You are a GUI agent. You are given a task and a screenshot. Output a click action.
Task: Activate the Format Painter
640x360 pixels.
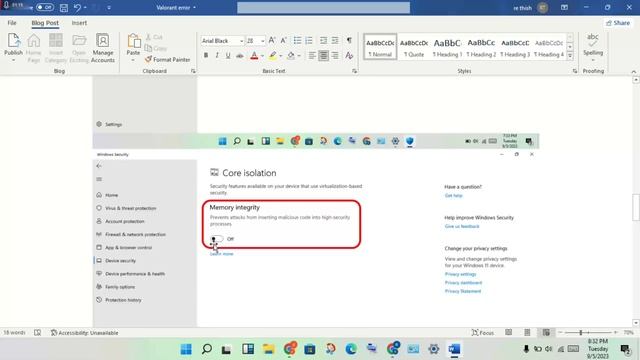168,60
